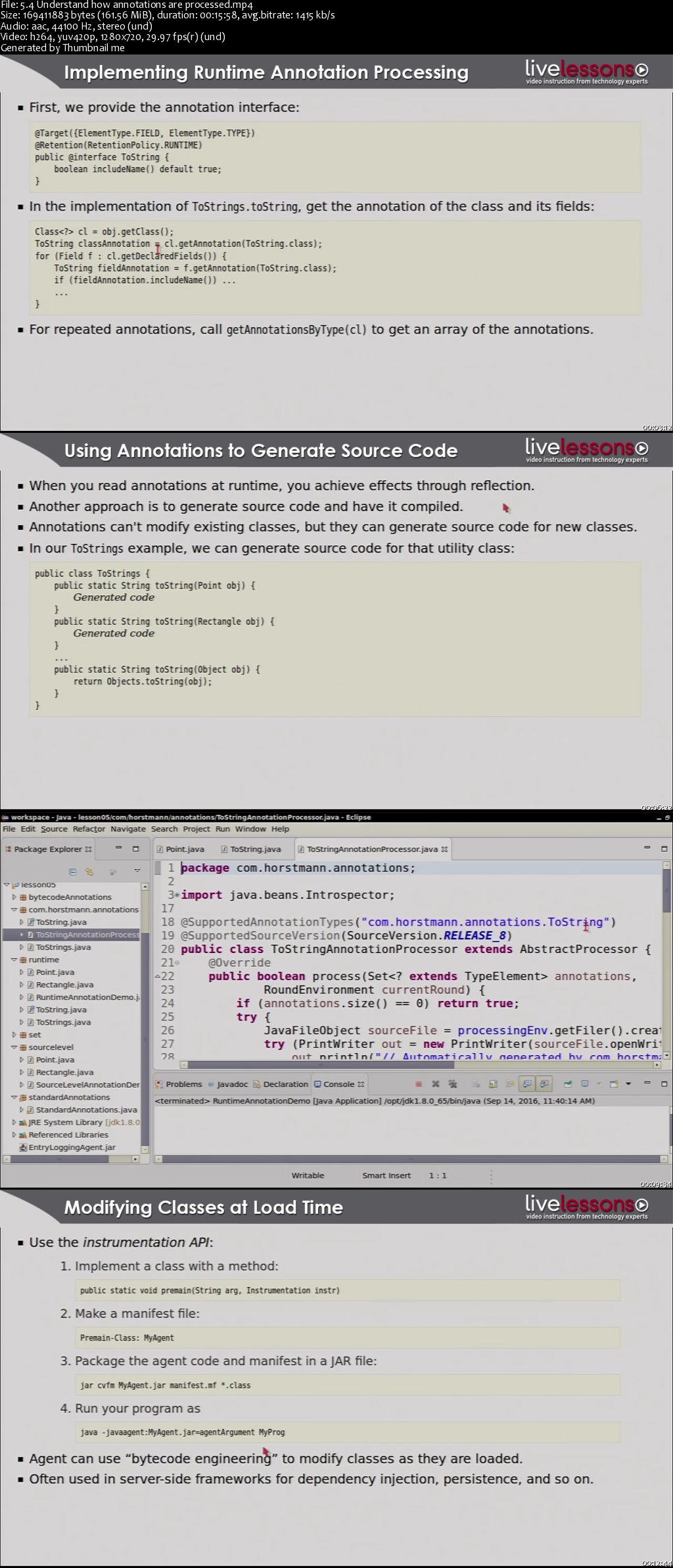
Task: Close ToStringAnnotationProcessor.java tab with X
Action: [x=444, y=849]
